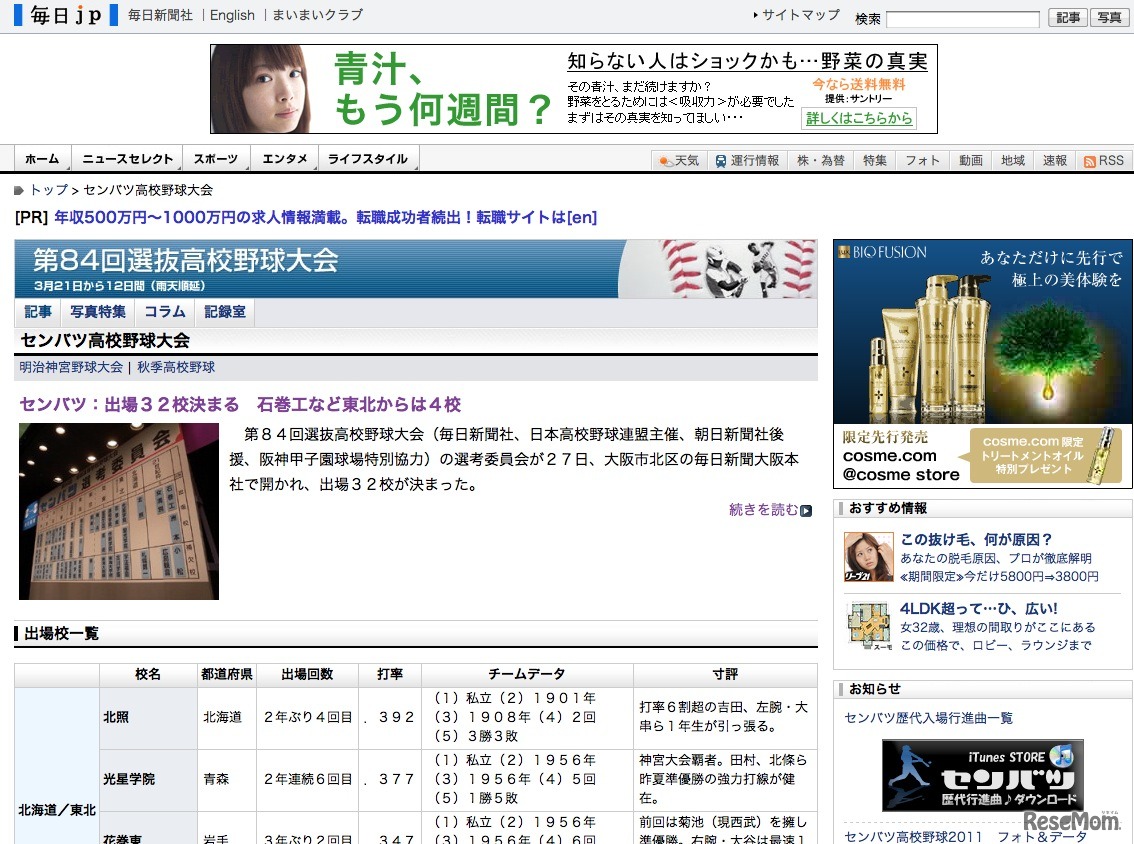This screenshot has width=1134, height=844.
Task: Click the 記事 search button
Action: click(1067, 18)
